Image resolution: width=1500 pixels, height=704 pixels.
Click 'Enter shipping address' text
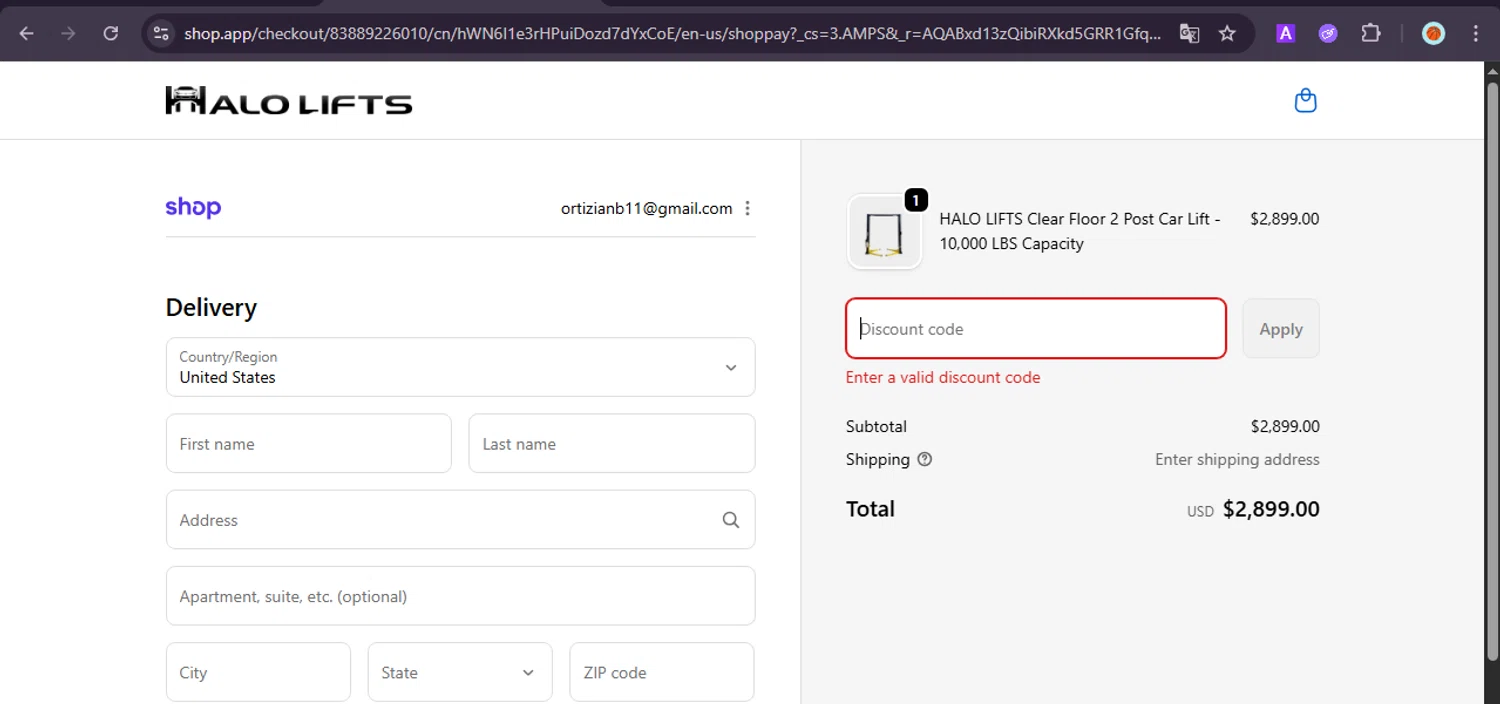[x=1237, y=460]
